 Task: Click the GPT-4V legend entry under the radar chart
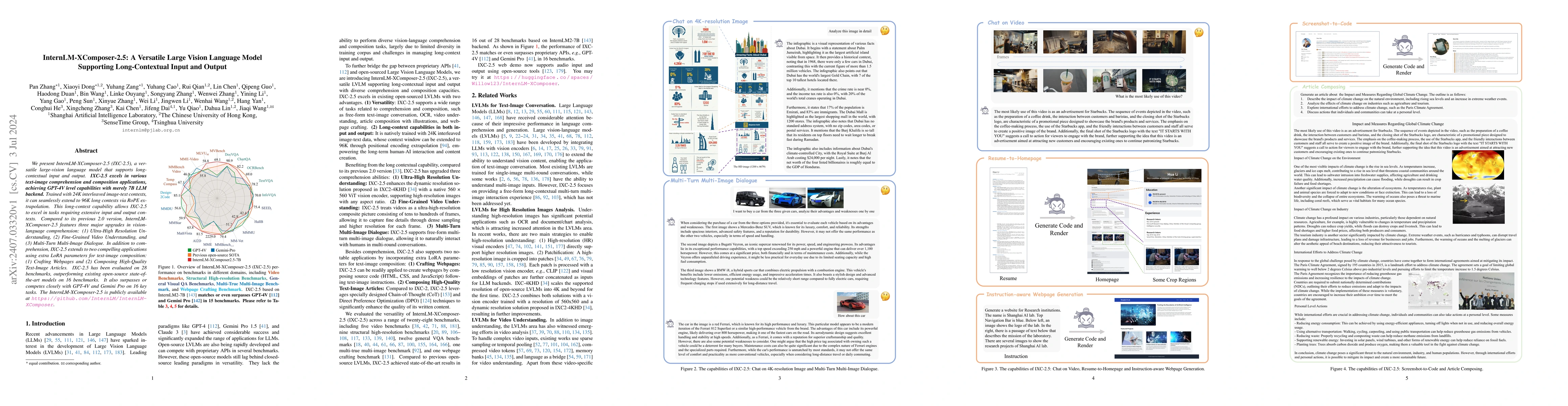(198, 250)
